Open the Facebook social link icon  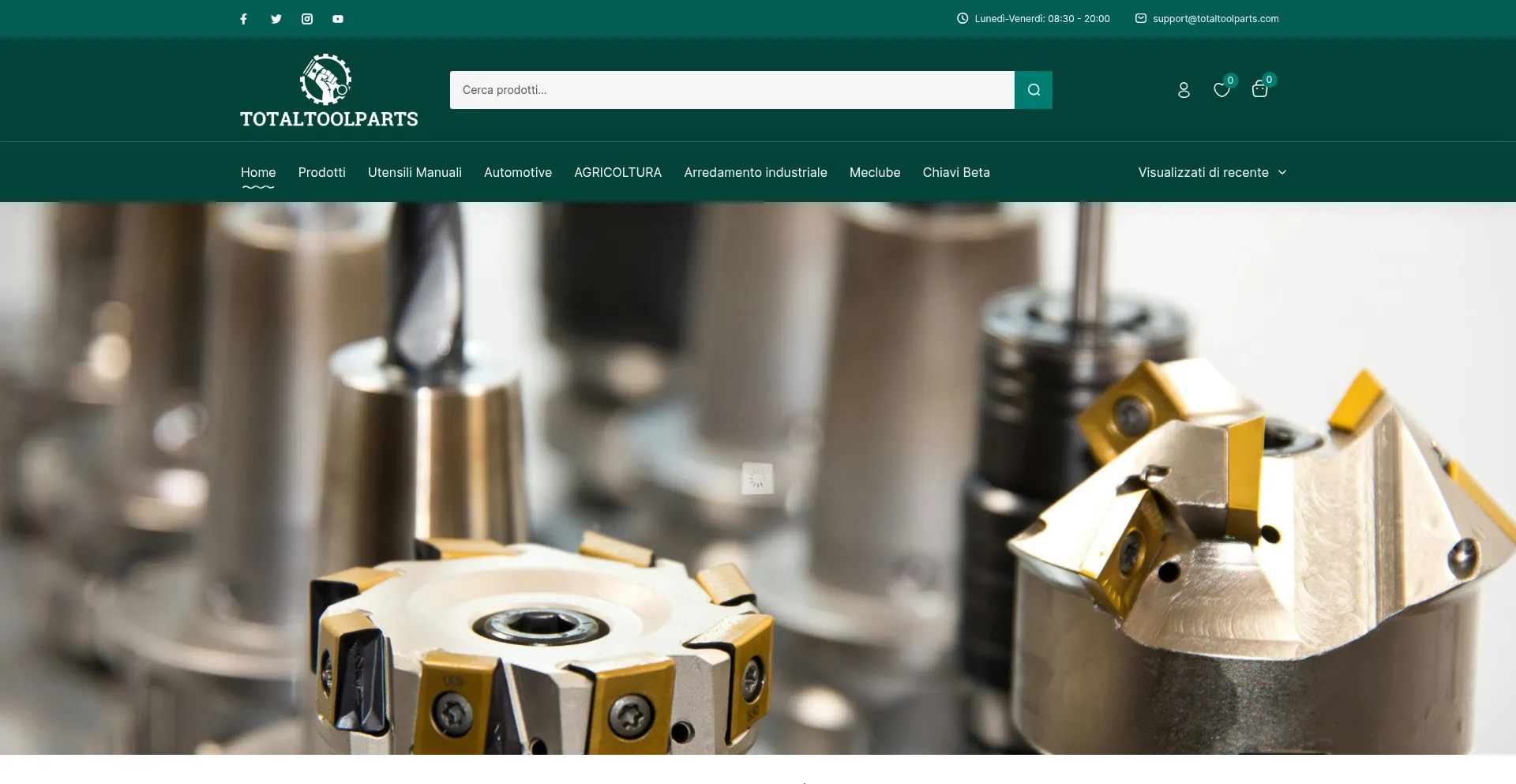coord(244,19)
